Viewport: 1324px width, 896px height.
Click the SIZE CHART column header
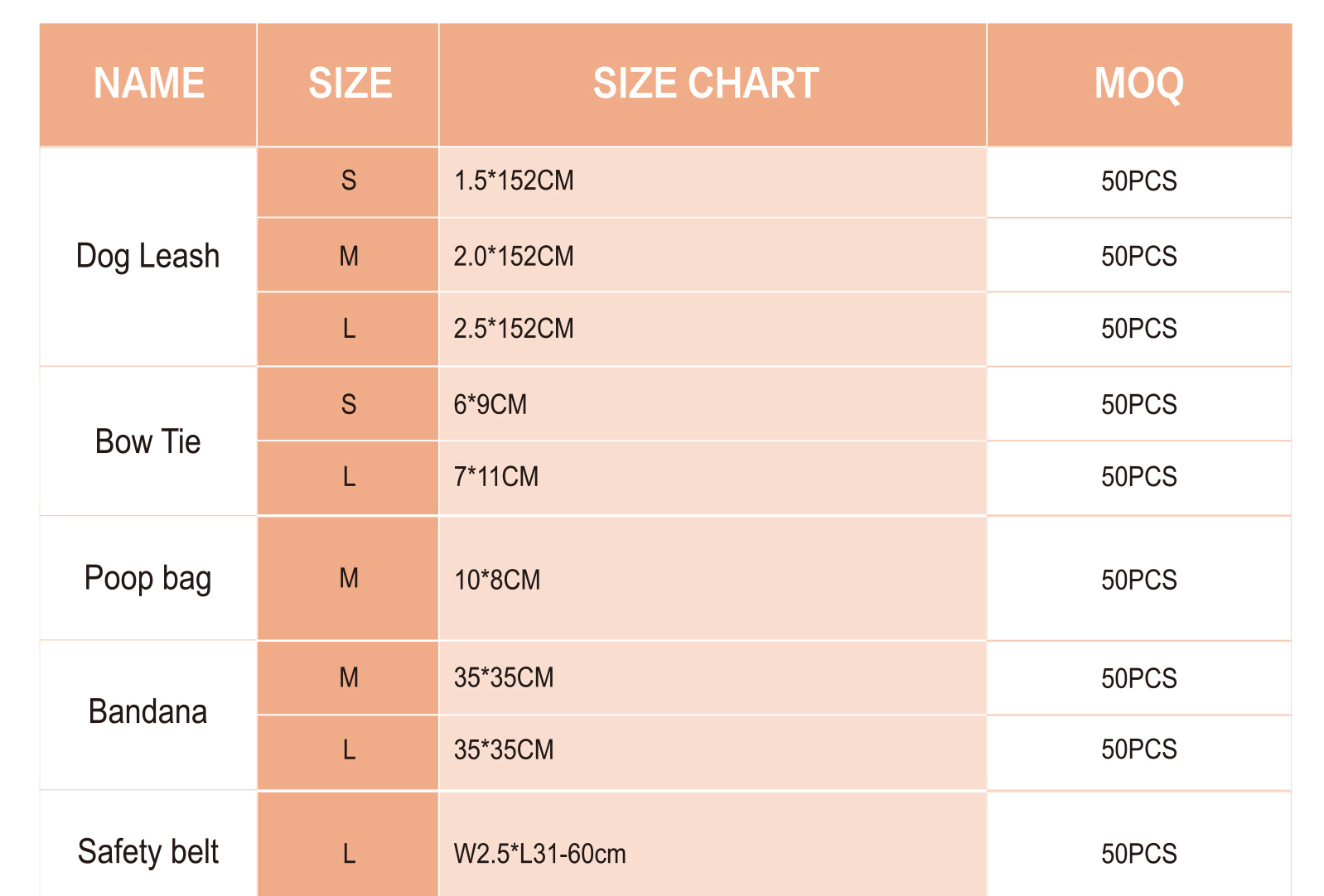[706, 84]
